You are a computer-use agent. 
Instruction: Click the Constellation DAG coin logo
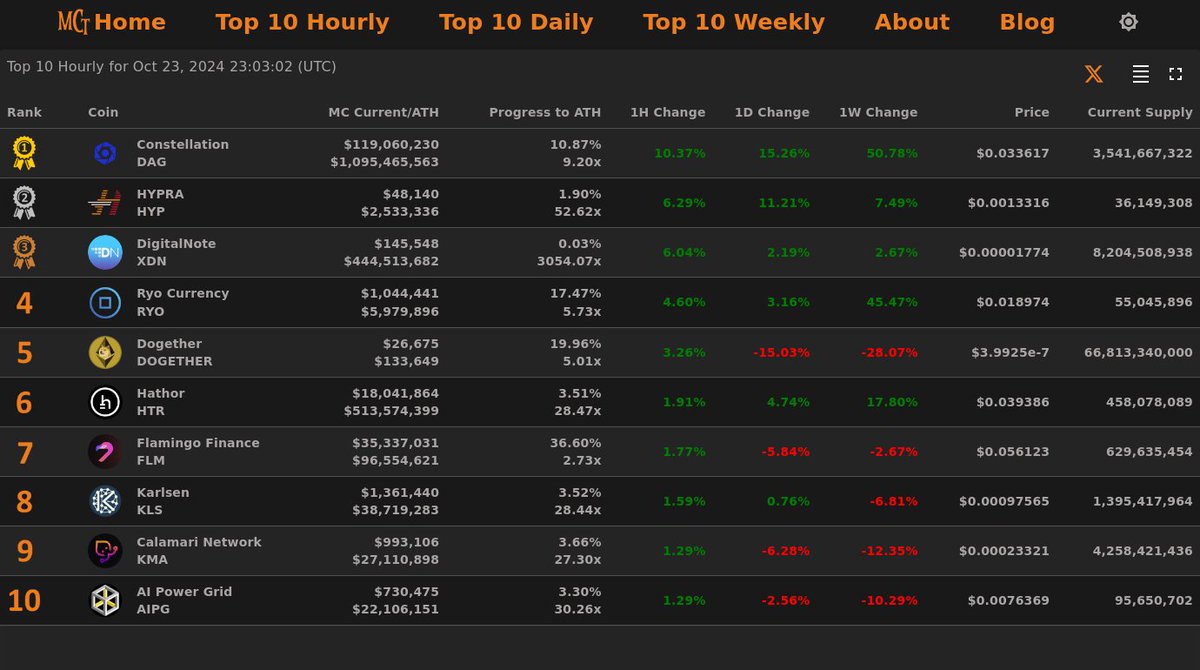[105, 153]
